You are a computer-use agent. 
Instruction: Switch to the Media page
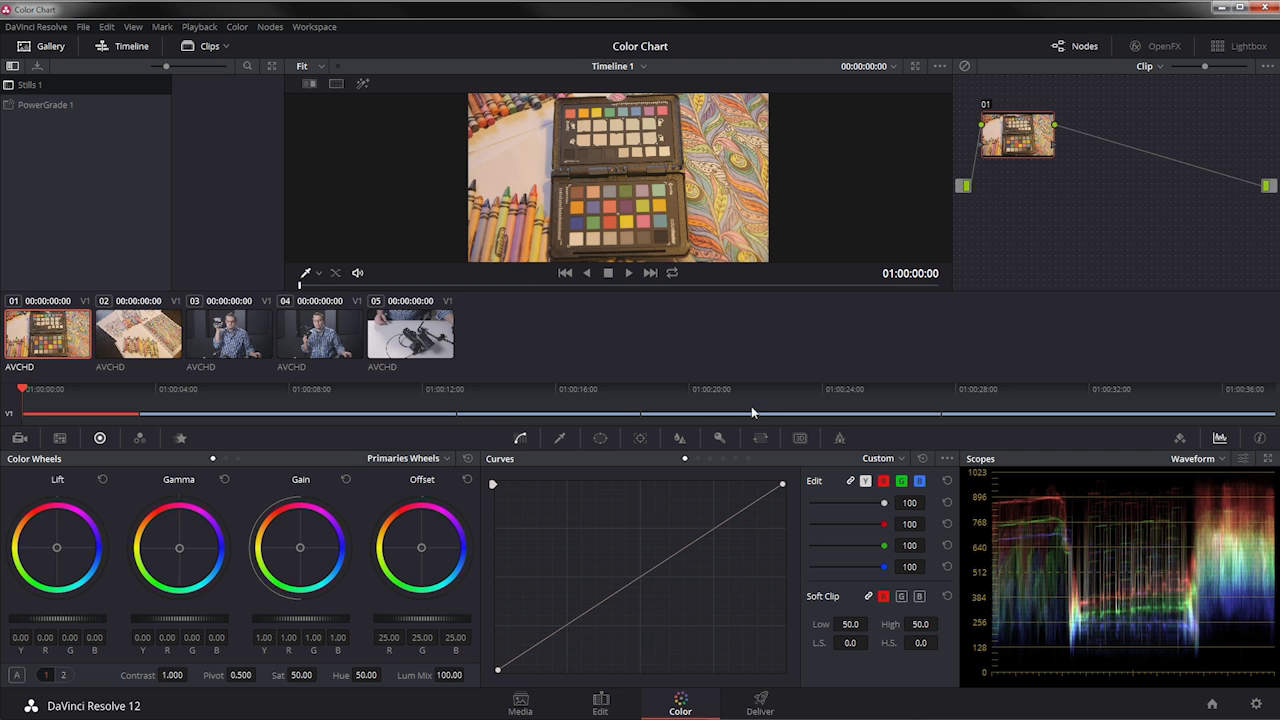(520, 704)
